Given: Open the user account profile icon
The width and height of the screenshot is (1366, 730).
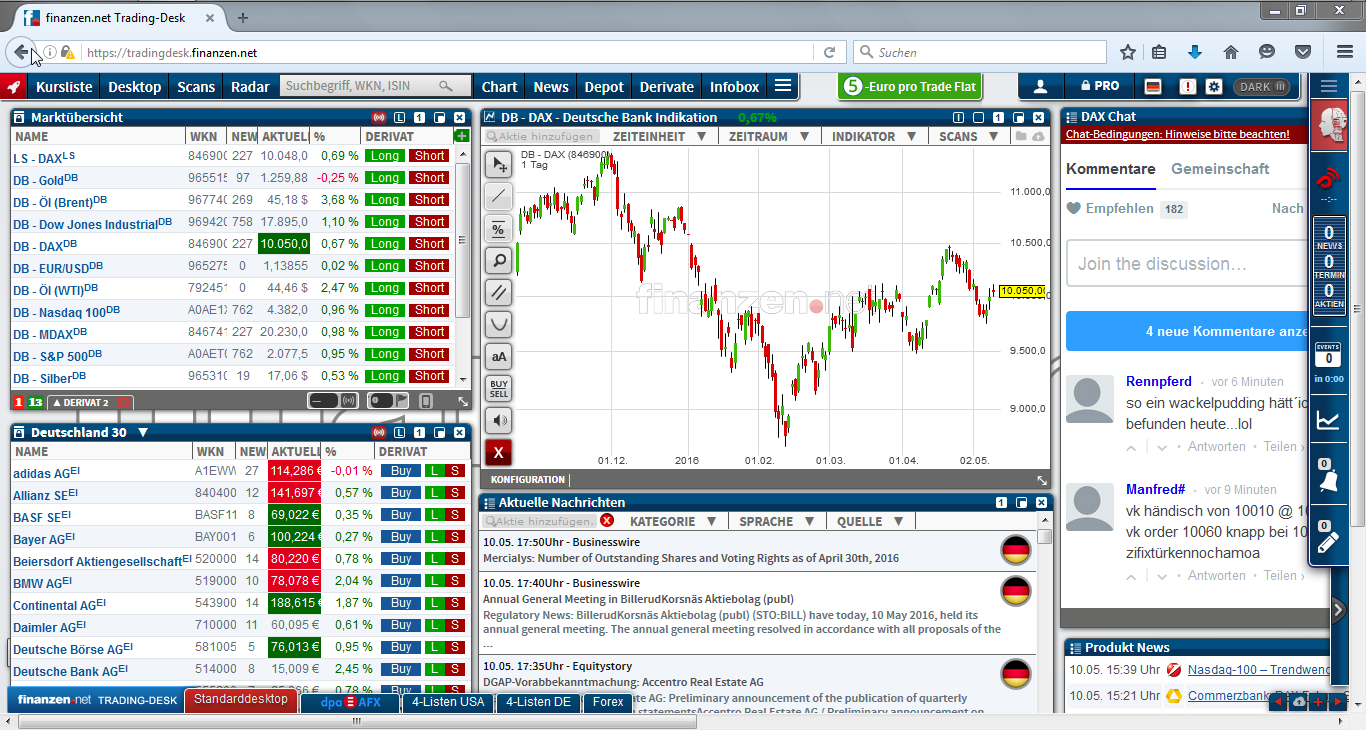Looking at the screenshot, I should pyautogui.click(x=1040, y=87).
